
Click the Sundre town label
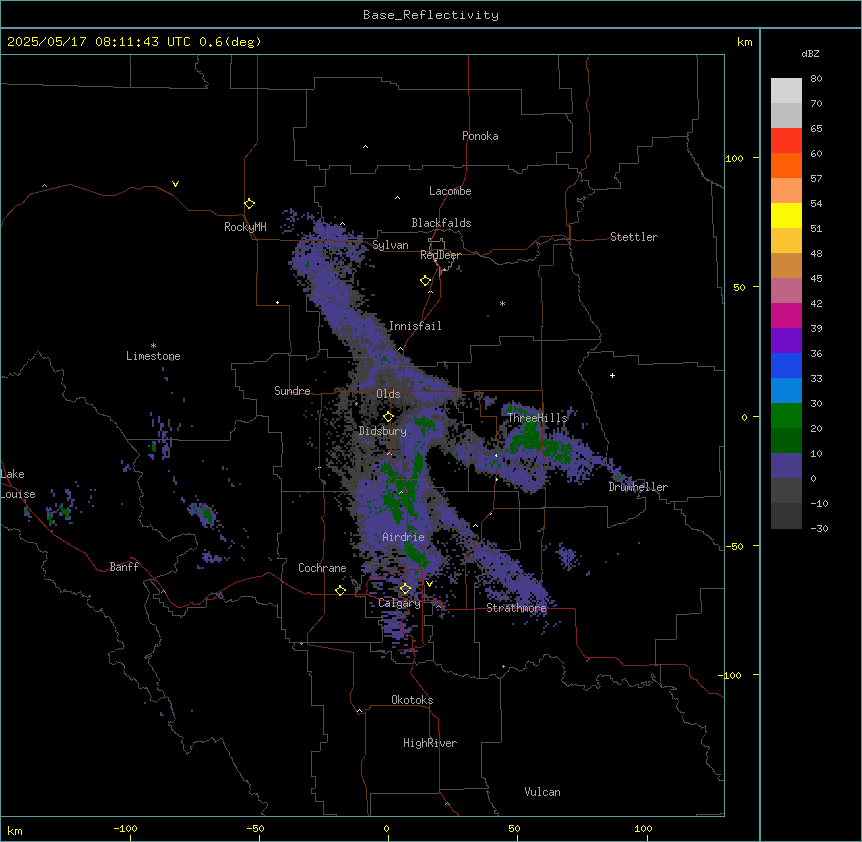click(x=292, y=391)
